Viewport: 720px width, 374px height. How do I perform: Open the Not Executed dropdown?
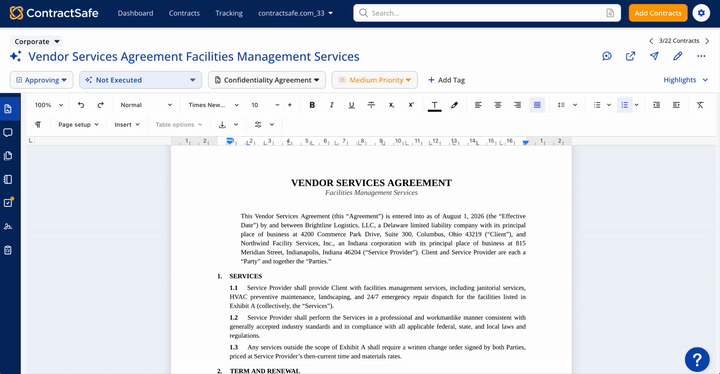[141, 80]
